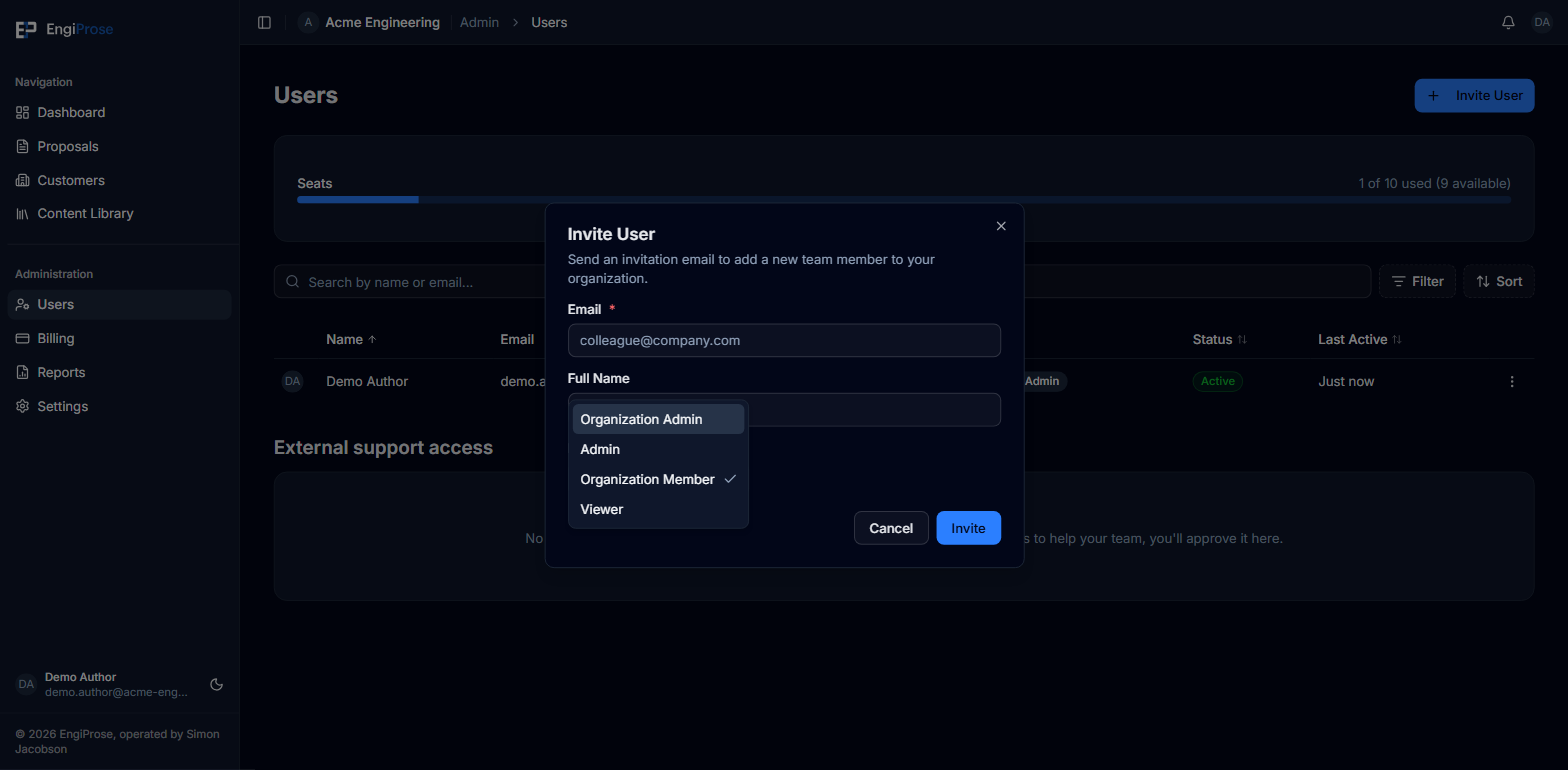
Task: Click the Just now last active cell
Action: 1346,381
